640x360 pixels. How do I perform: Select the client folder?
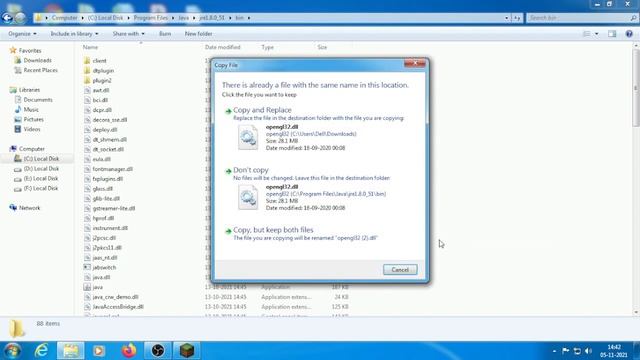(99, 61)
